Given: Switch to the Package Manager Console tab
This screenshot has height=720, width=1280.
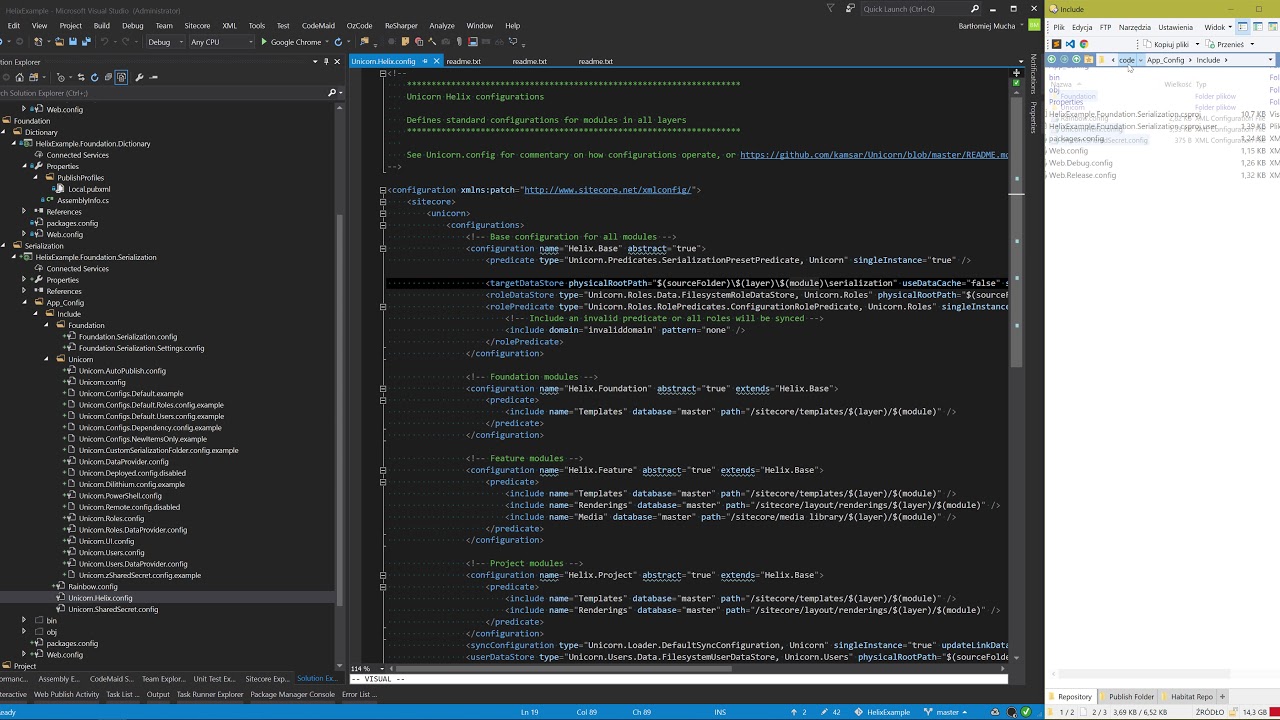Looking at the screenshot, I should [x=292, y=694].
